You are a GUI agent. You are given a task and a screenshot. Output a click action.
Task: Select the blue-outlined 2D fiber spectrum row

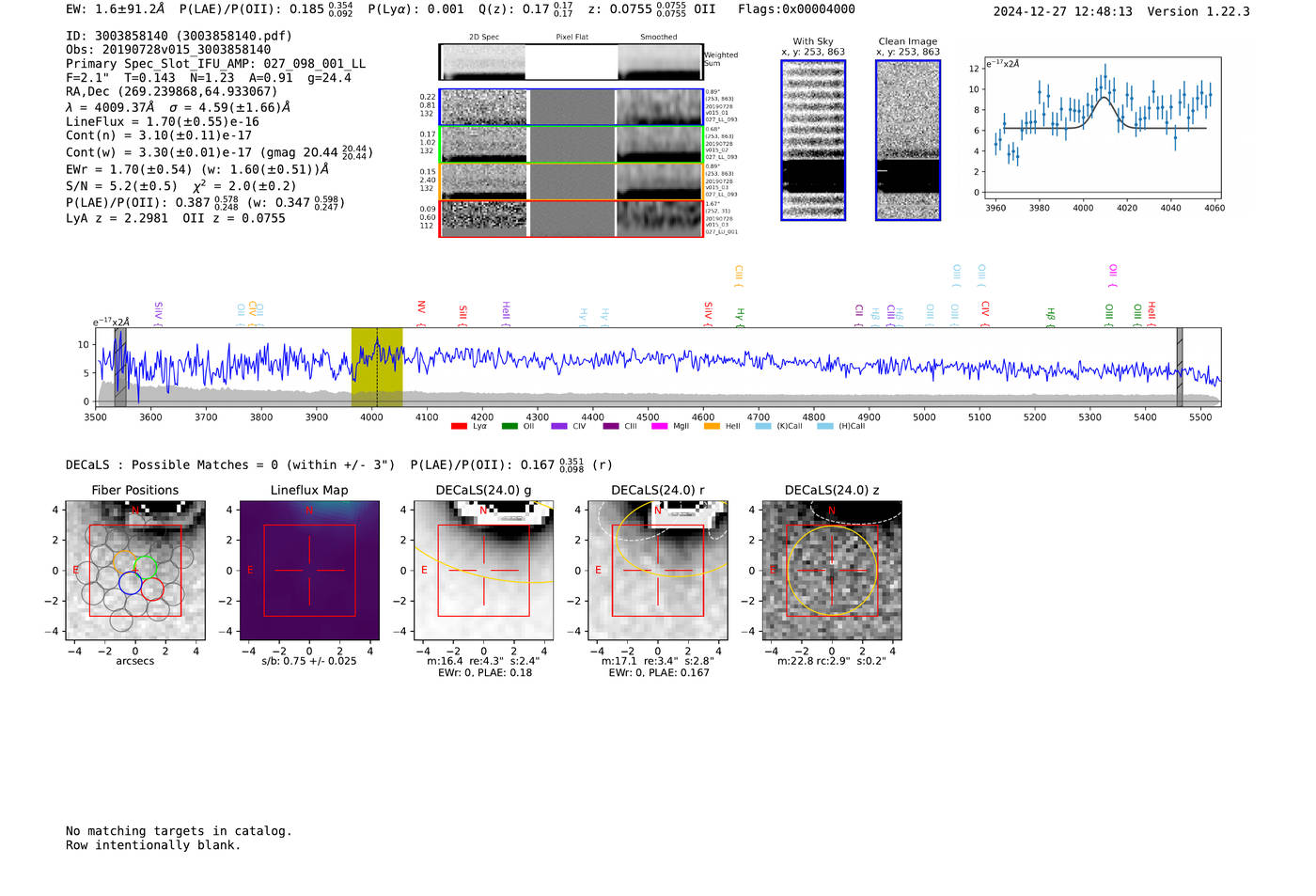tap(571, 107)
